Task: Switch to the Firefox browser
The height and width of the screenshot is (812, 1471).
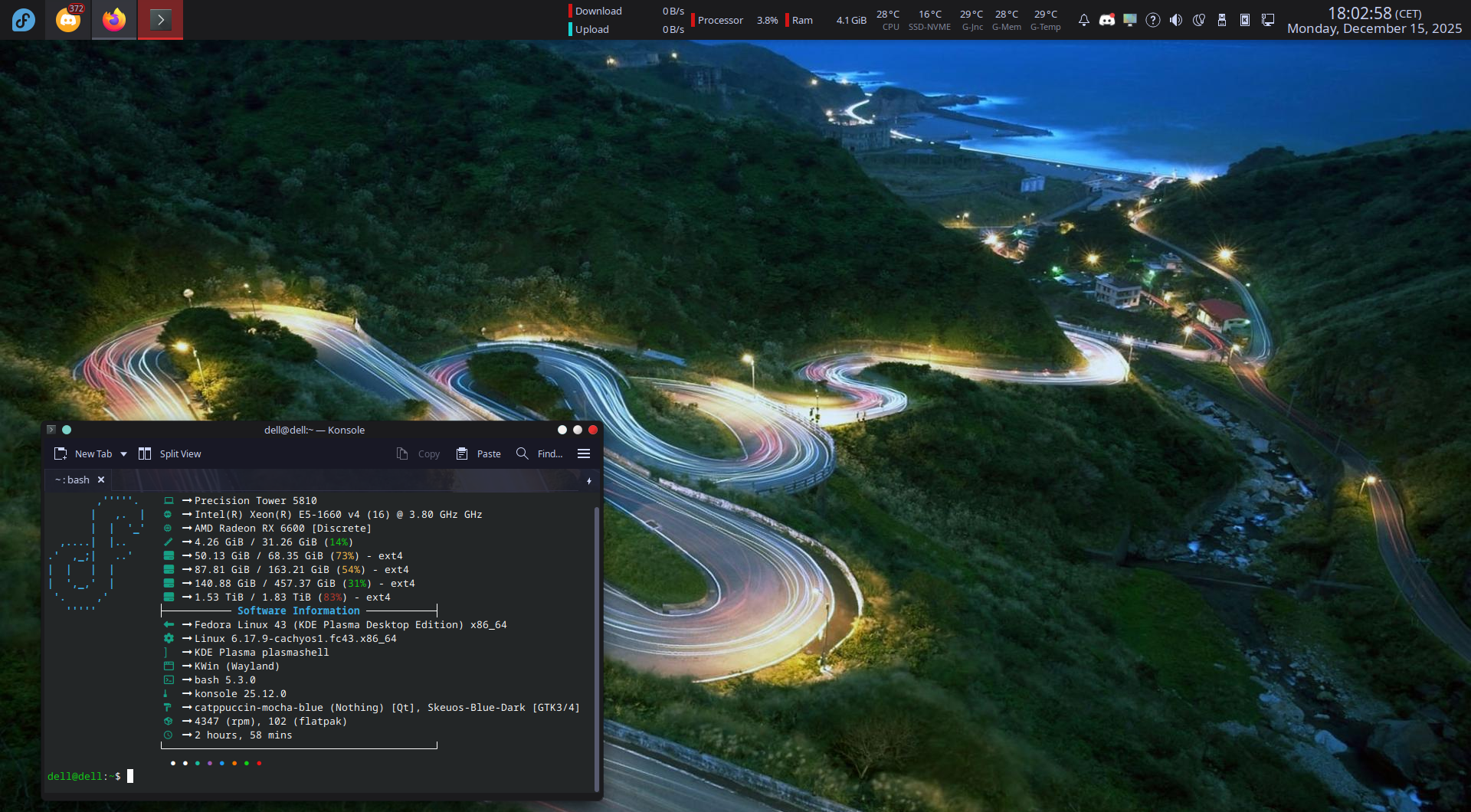Action: pos(114,20)
